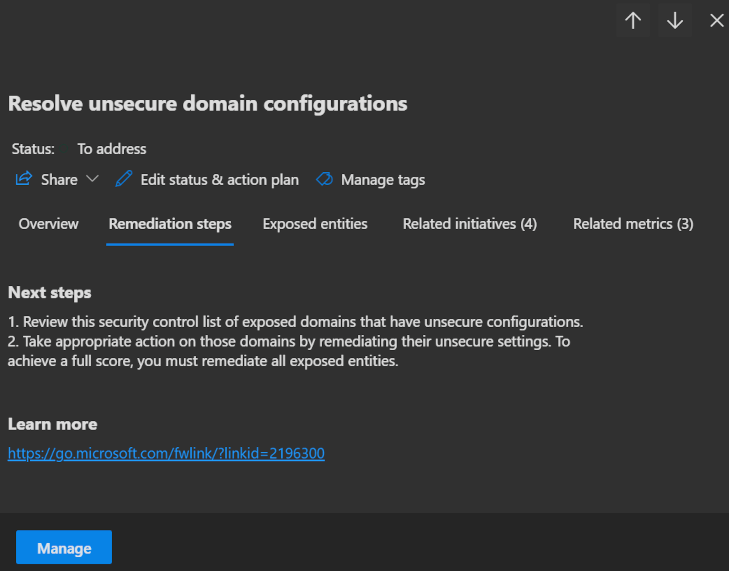This screenshot has width=729, height=571.
Task: Close the recommendation details panel
Action: (x=716, y=21)
